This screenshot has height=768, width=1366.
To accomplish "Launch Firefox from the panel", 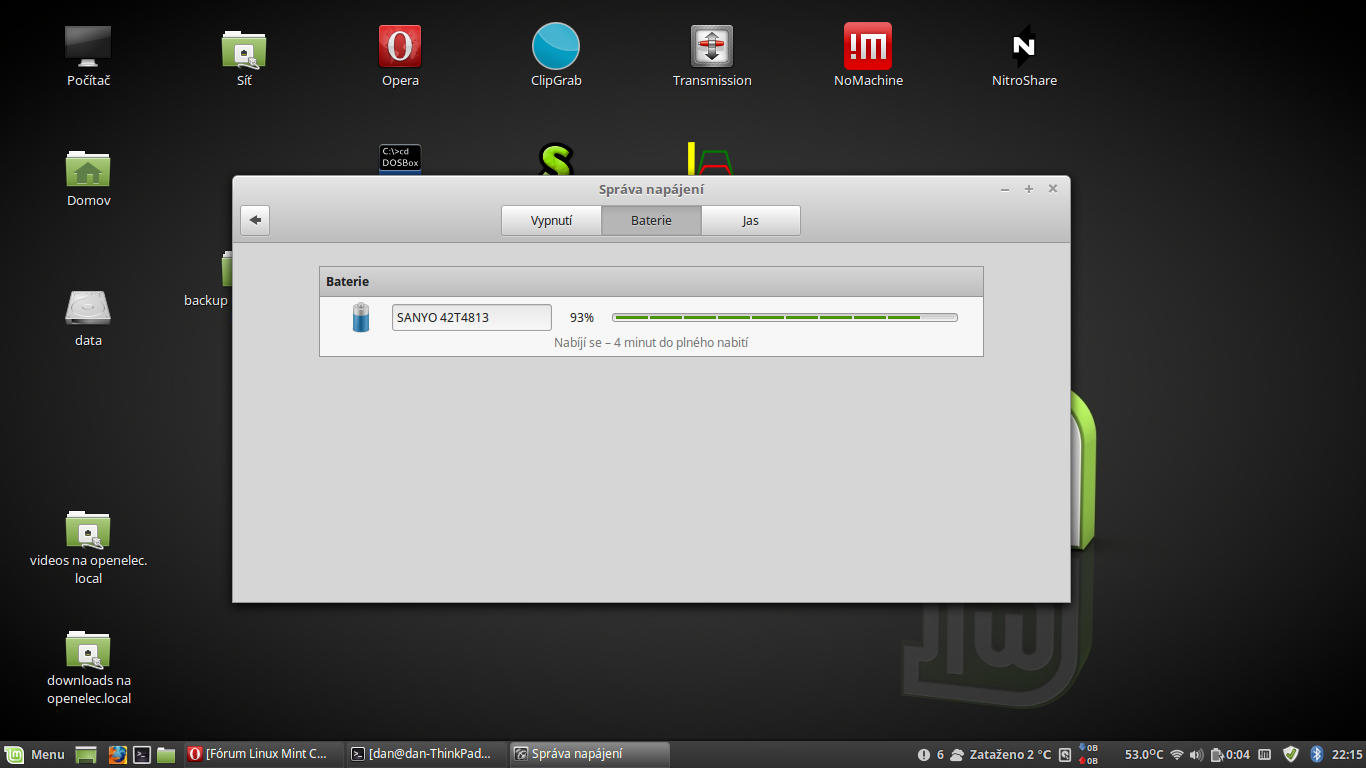I will tap(118, 754).
